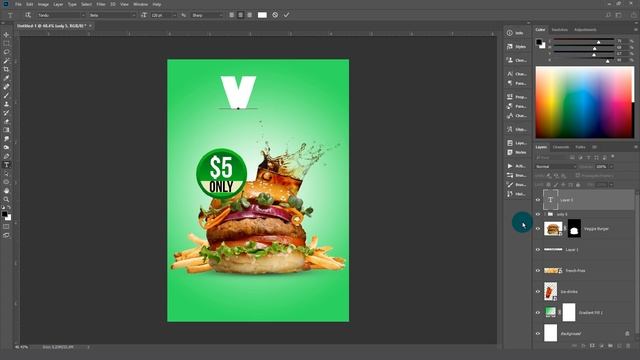Hide the 'only 5' group

538,214
